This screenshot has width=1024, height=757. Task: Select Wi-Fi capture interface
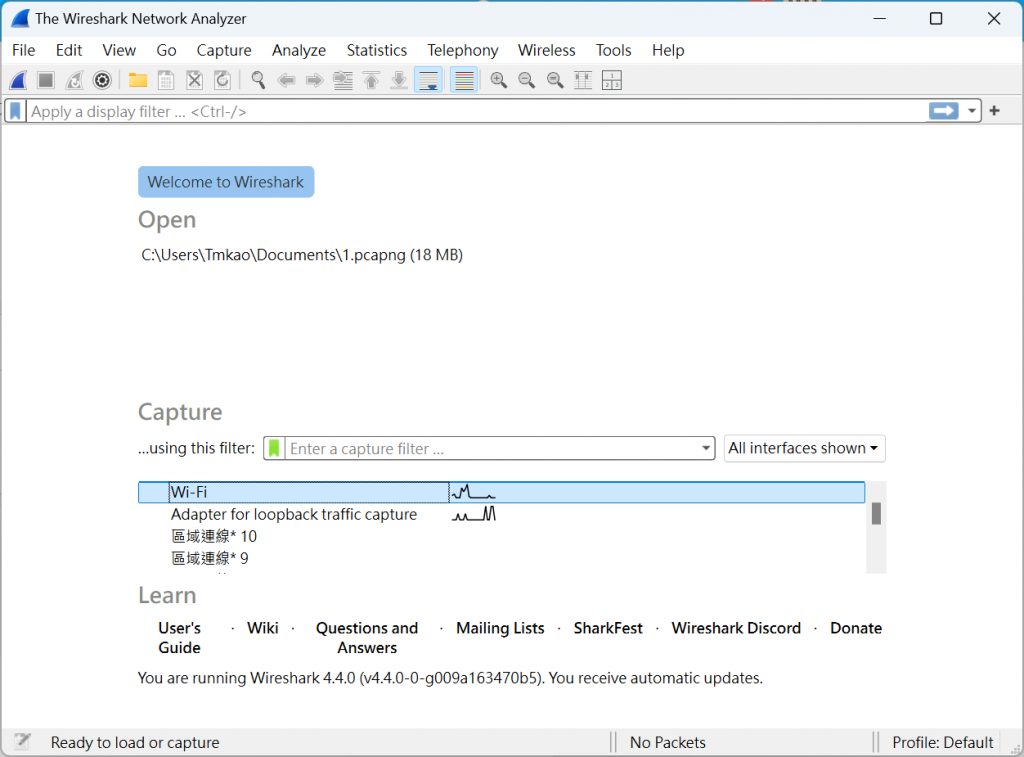502,492
